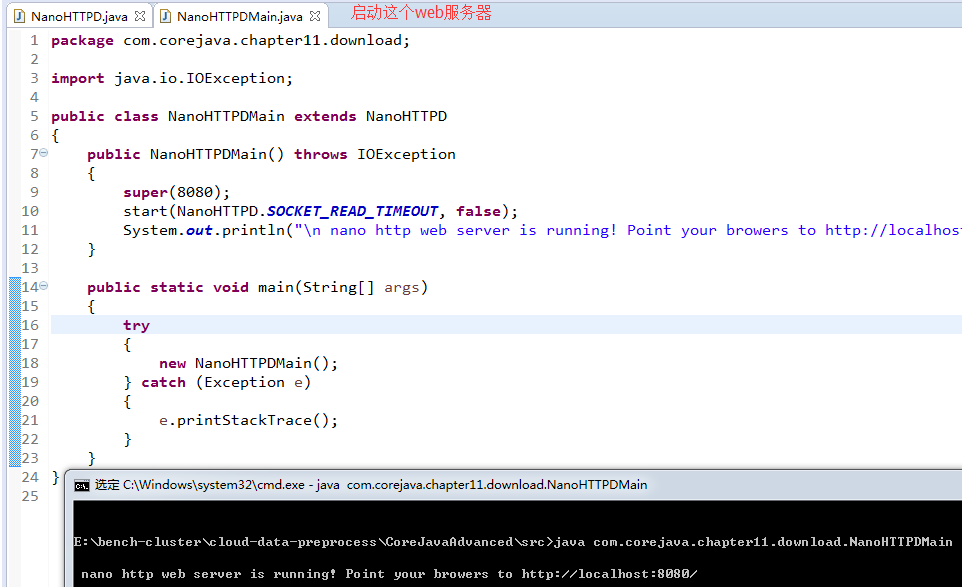
Task: Click 'java.io.IOException;' on the import line
Action: (204, 79)
